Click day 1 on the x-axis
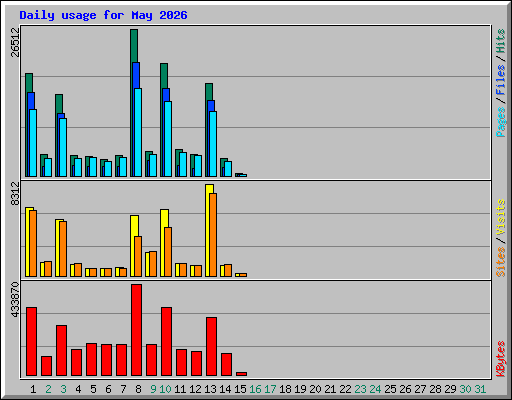512x400 pixels. [33, 389]
